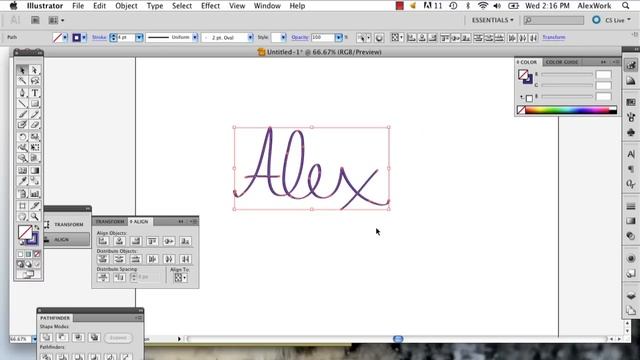Image resolution: width=640 pixels, height=360 pixels.
Task: Open the Character panel icon in dock
Action: click(x=631, y=154)
